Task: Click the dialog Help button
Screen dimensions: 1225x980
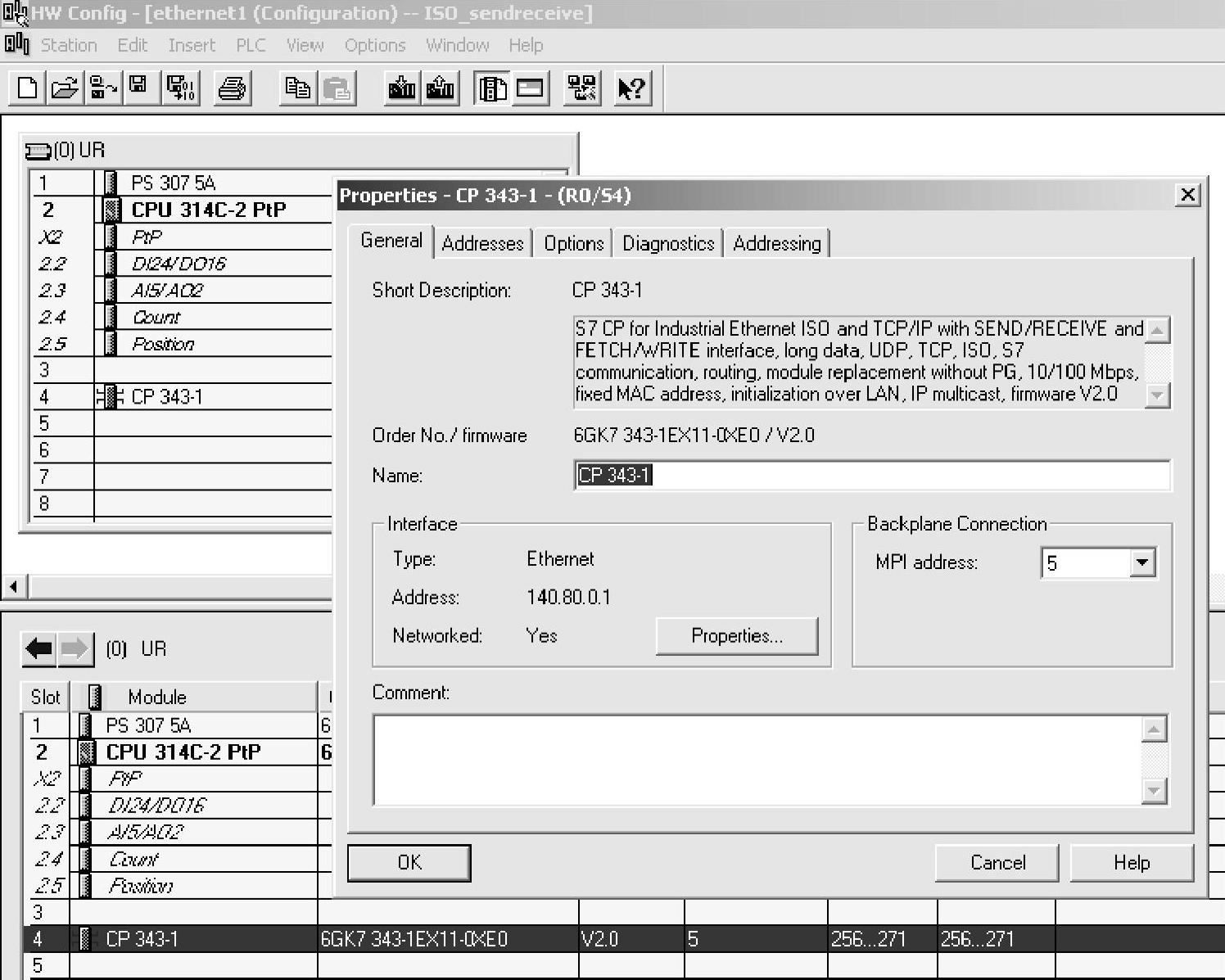Action: coord(1132,863)
